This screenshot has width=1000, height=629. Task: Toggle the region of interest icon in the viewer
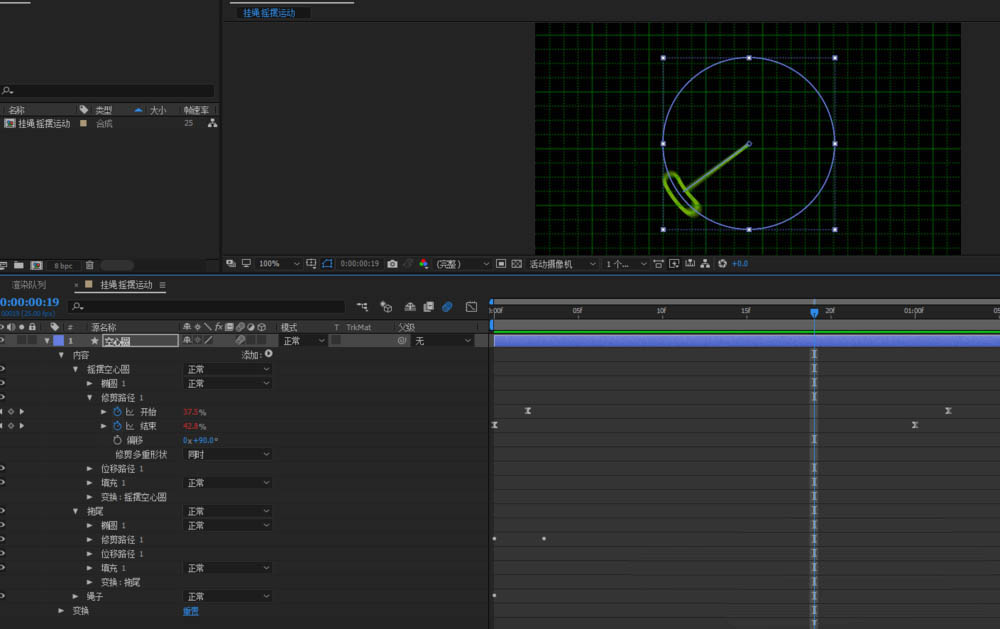326,264
